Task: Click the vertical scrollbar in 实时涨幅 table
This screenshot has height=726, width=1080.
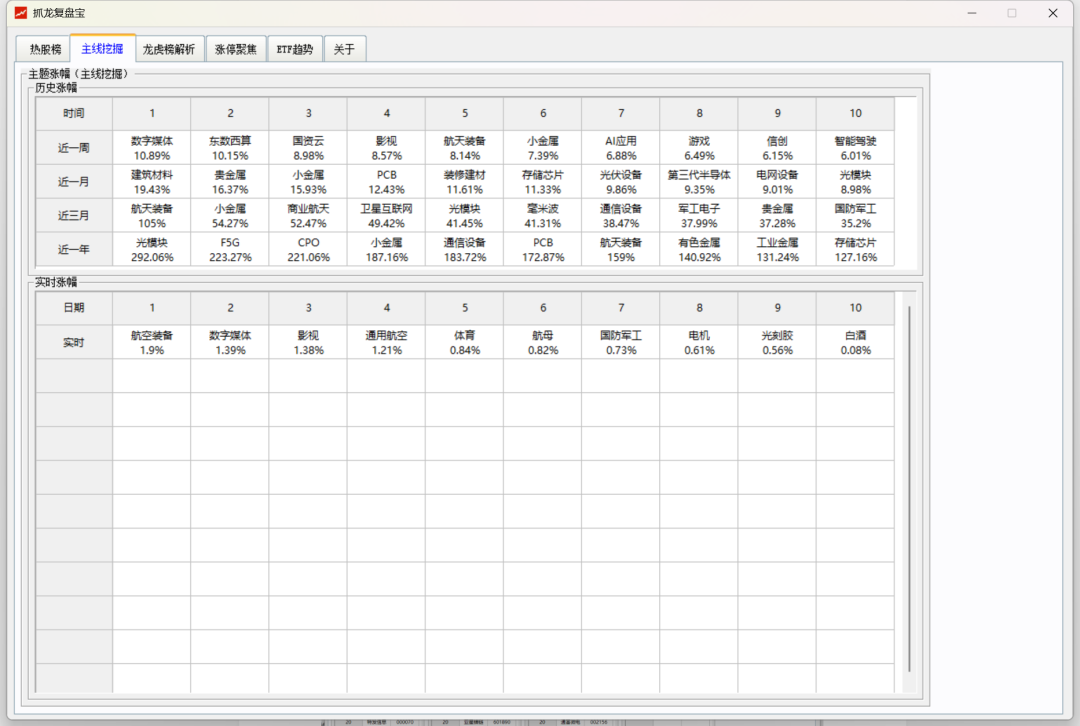Action: coord(909,489)
